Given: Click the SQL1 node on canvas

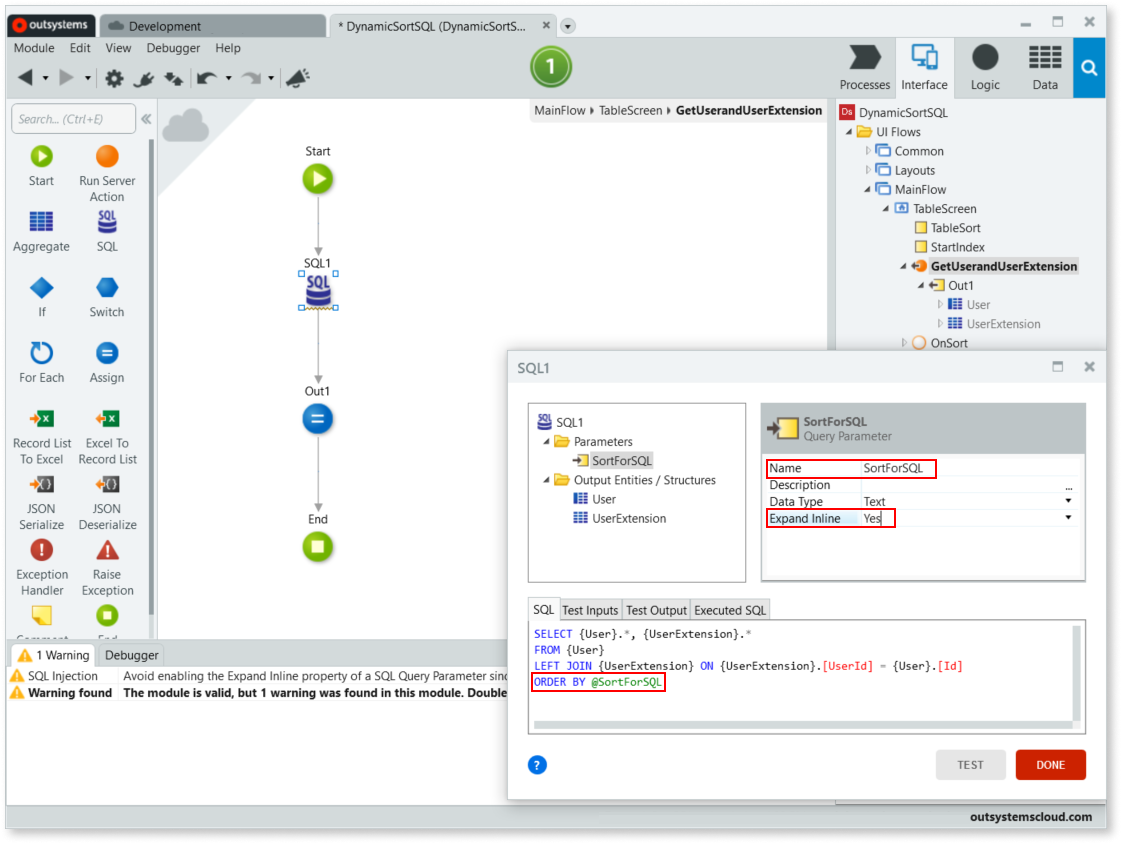Looking at the screenshot, I should [318, 291].
